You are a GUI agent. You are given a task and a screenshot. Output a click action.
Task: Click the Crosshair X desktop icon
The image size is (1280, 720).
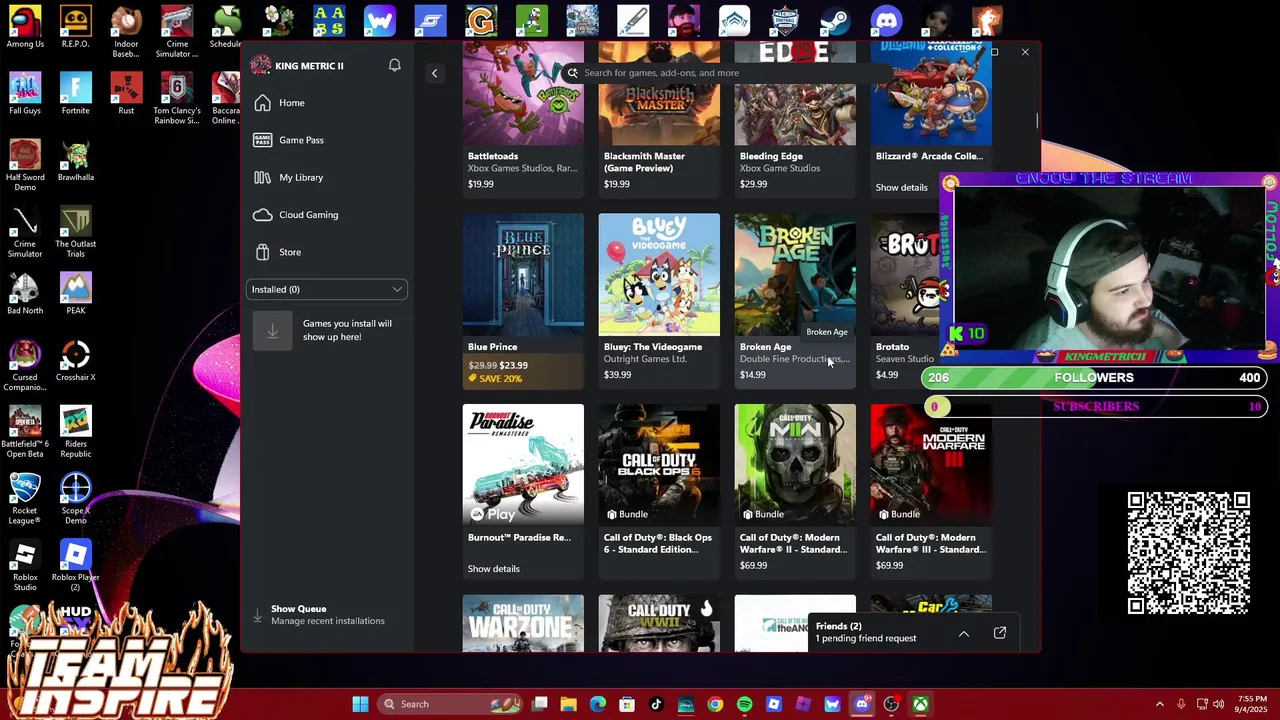point(76,361)
